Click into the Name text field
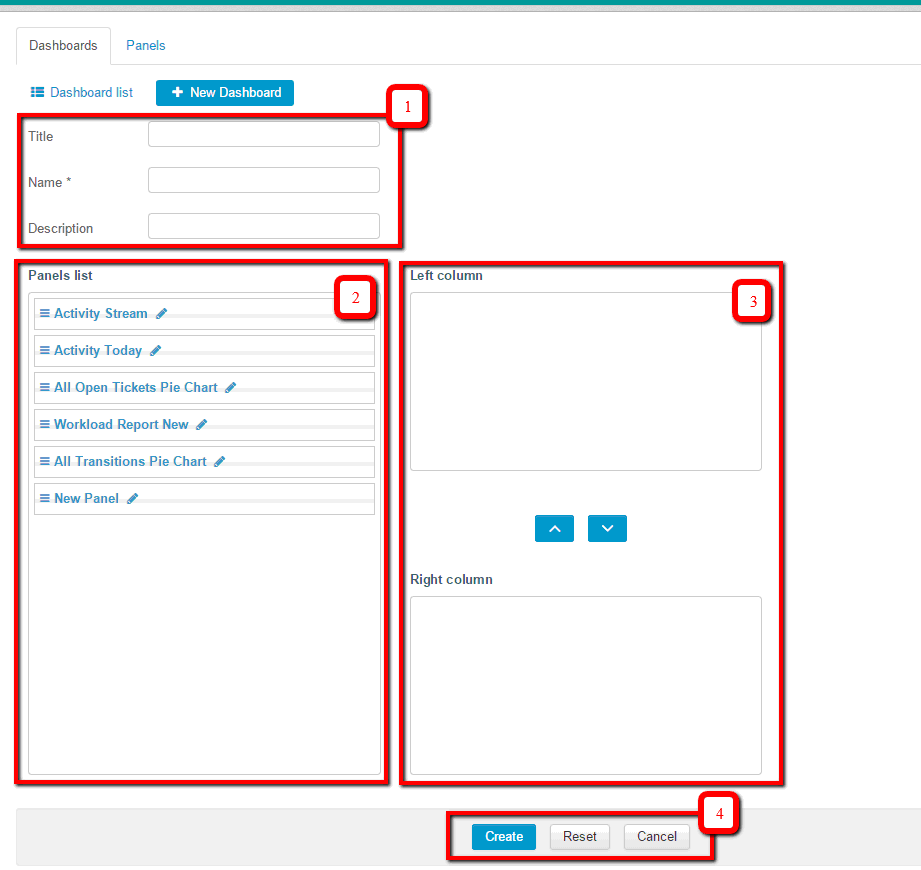Image resolution: width=921 pixels, height=870 pixels. 264,181
